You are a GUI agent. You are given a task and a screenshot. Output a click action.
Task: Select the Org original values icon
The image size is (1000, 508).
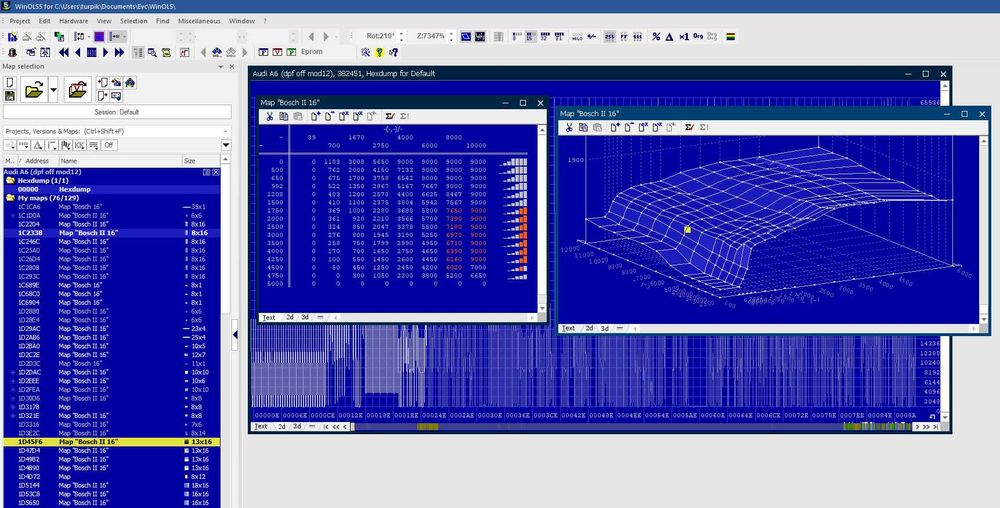698,37
